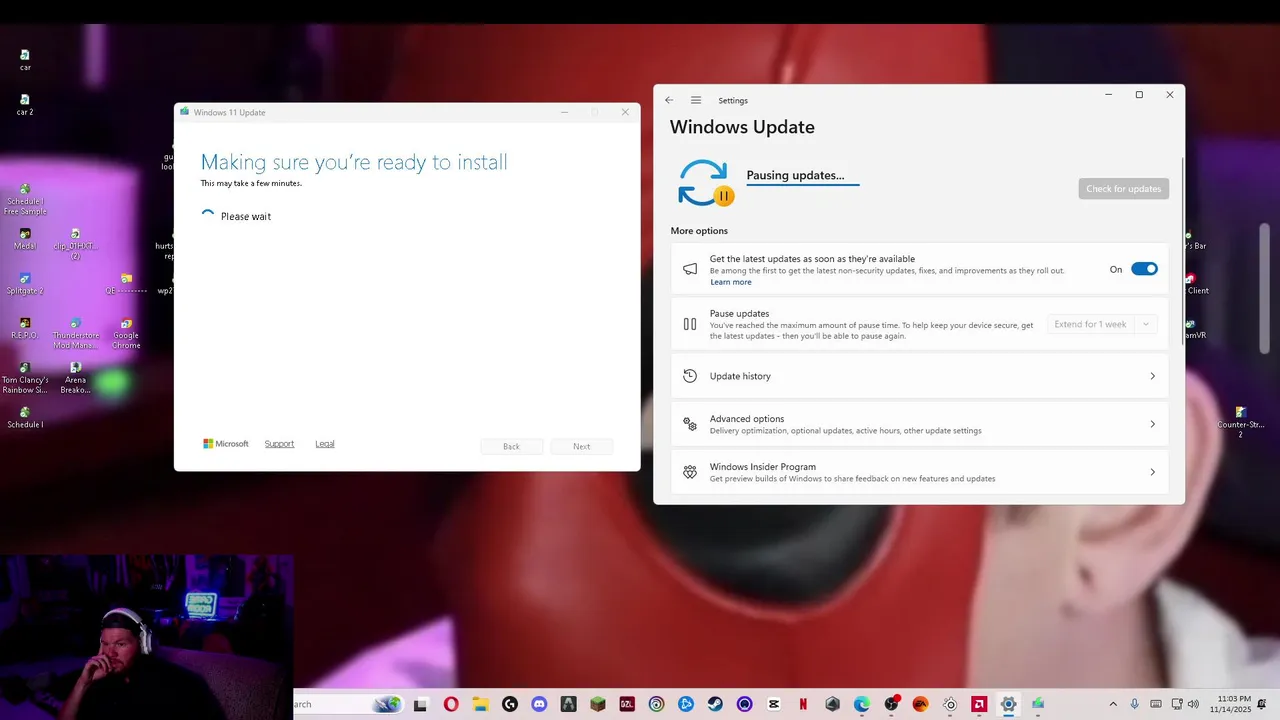The height and width of the screenshot is (720, 1280).
Task: Expand Advanced options with its chevron
Action: (x=1152, y=424)
